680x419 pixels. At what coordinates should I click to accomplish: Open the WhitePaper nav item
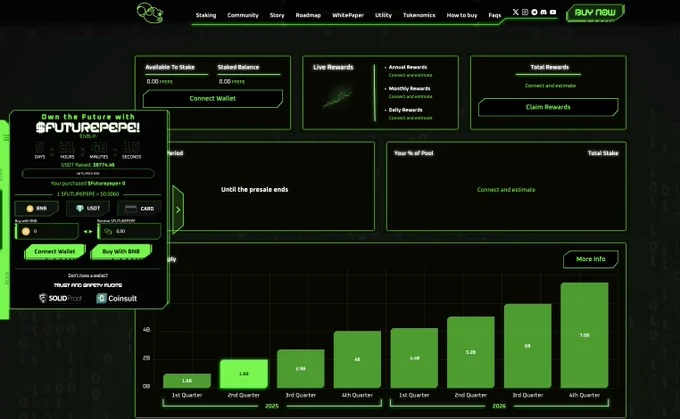pos(348,15)
